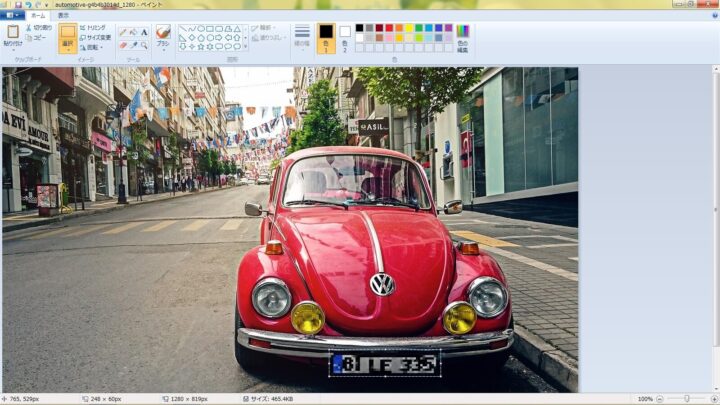This screenshot has width=720, height=405.
Task: Click the vertical scrollbar on the right
Action: click(x=716, y=207)
